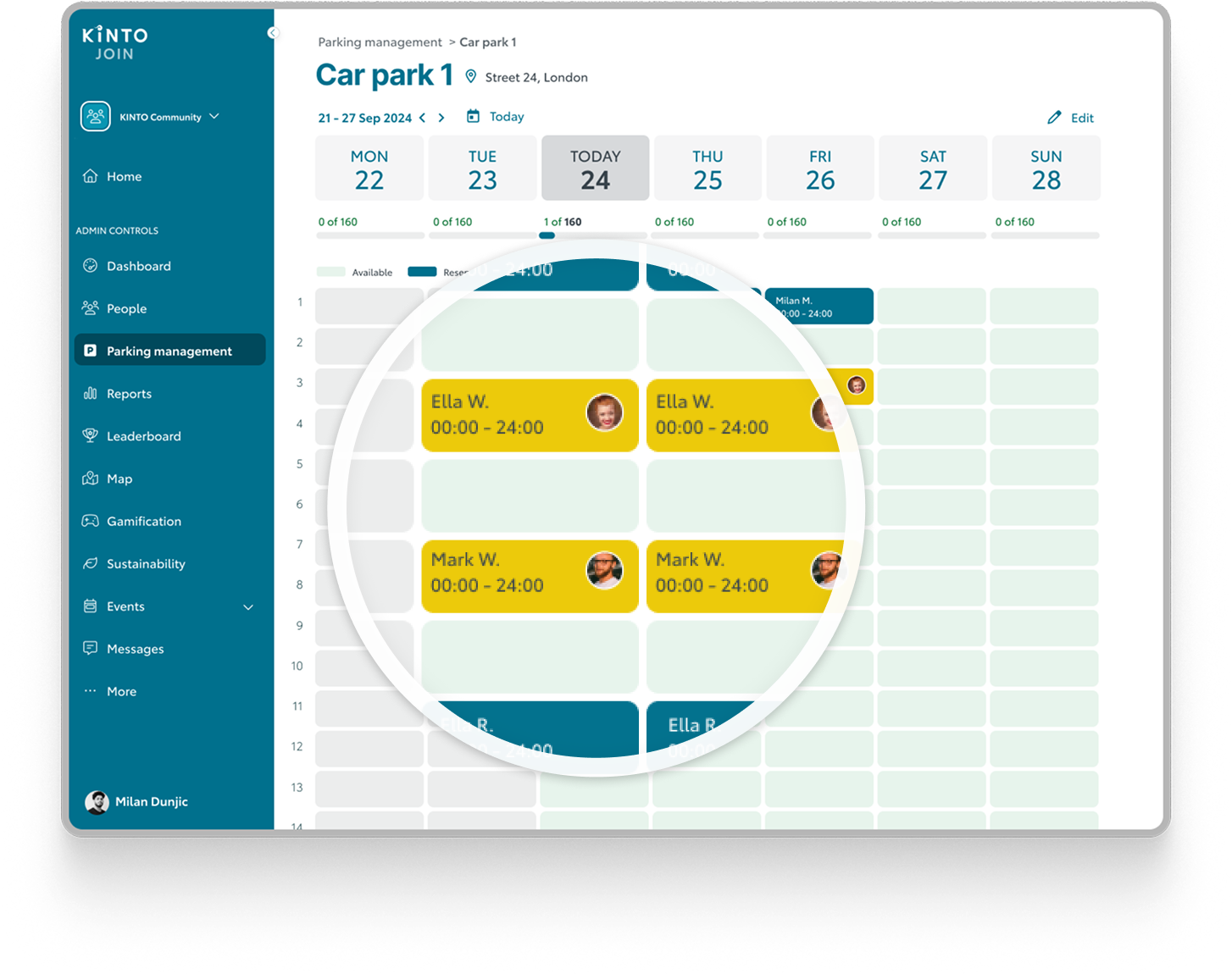
Task: Click the Edit button
Action: [x=1071, y=118]
